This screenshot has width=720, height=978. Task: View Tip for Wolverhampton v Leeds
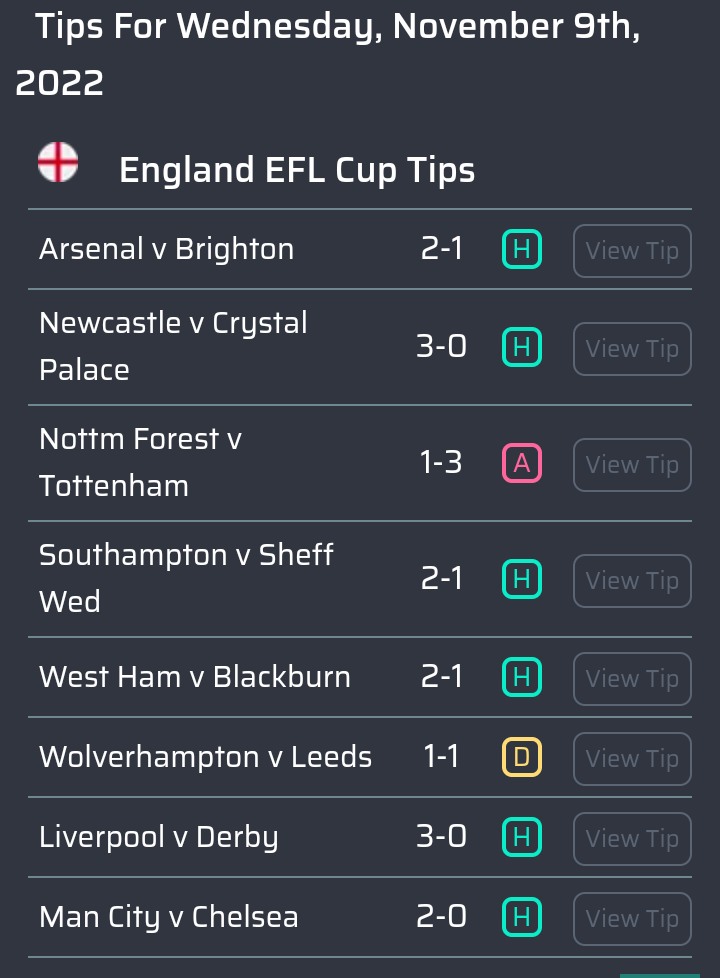click(632, 758)
